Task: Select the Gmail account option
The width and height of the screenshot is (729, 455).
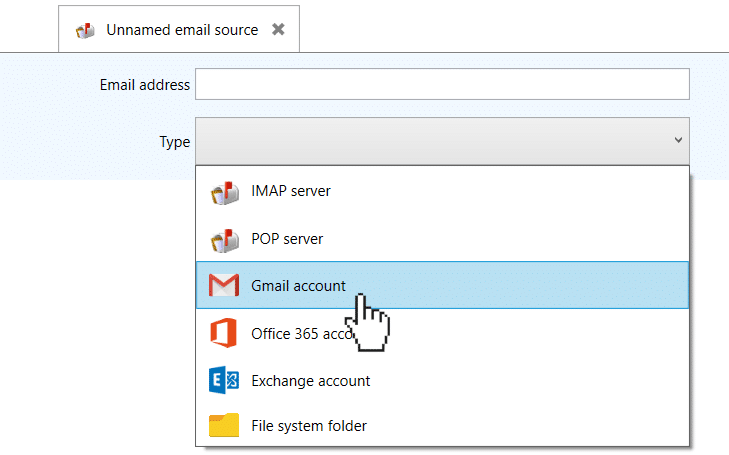Action: point(442,285)
